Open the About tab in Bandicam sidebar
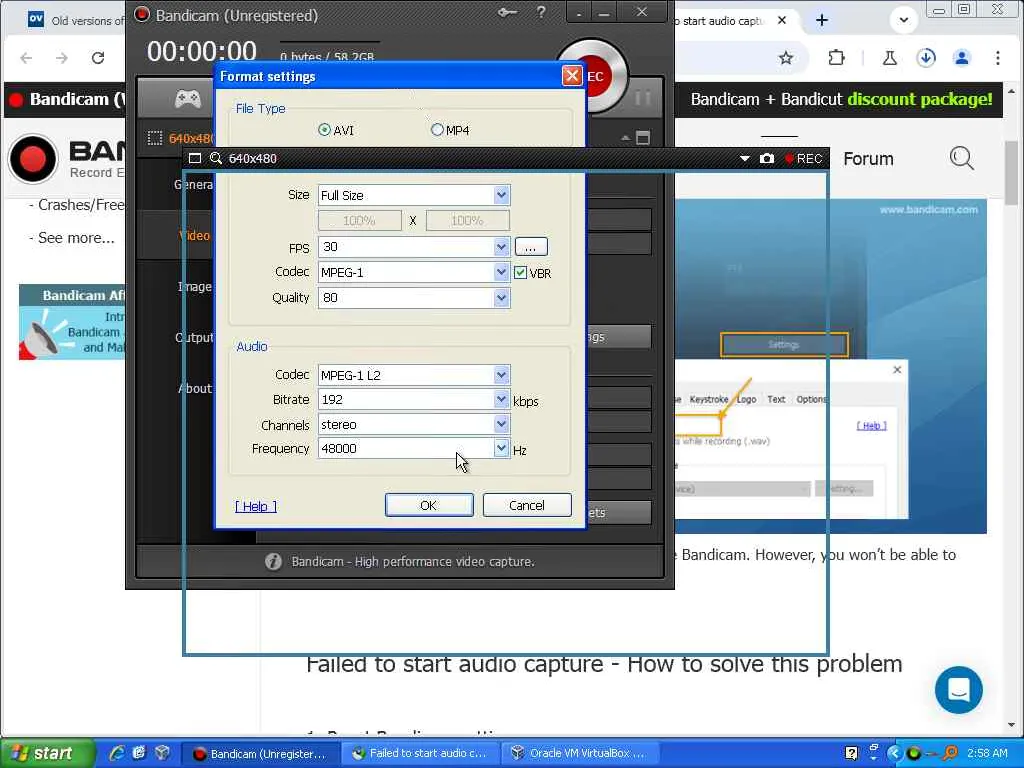 [x=195, y=389]
